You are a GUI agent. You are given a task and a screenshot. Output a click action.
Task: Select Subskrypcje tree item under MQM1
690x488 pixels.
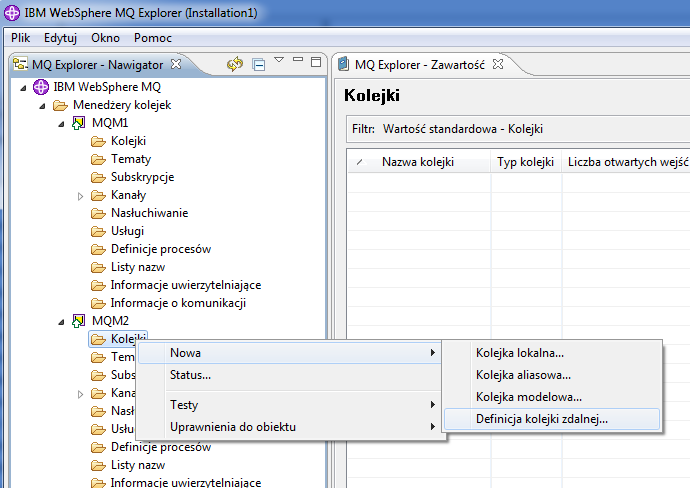tap(142, 177)
